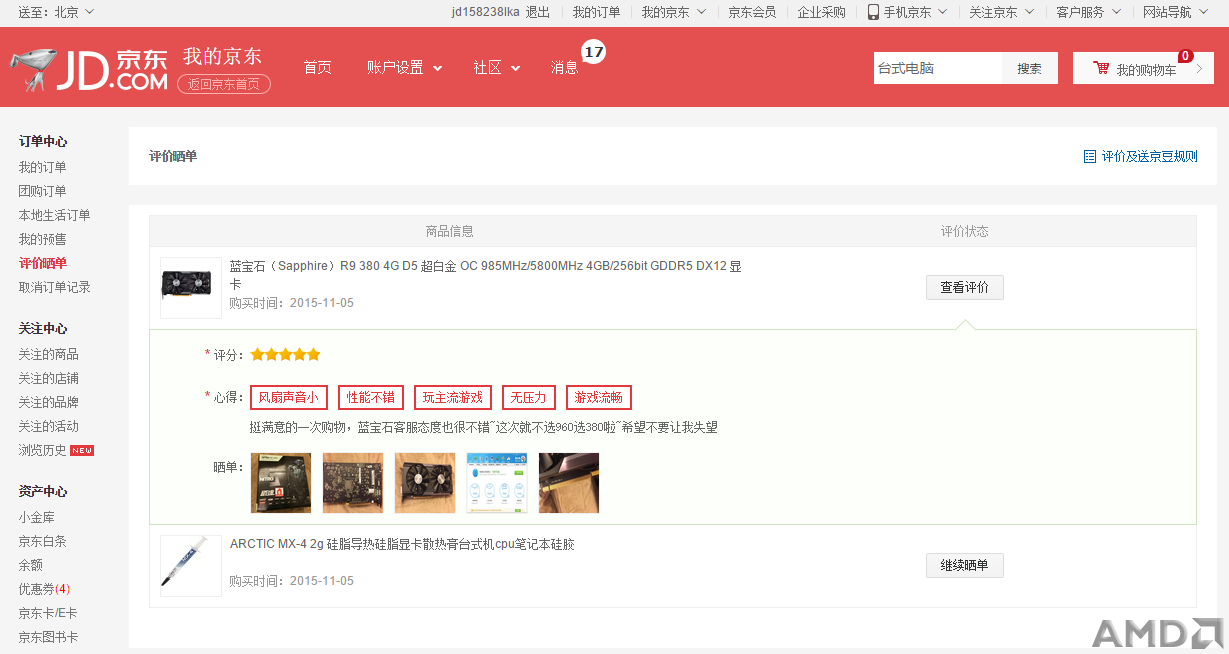Screen dimensions: 1229x654
Task: Click the list icon beside 评价及送京豆规则
Action: [1090, 156]
